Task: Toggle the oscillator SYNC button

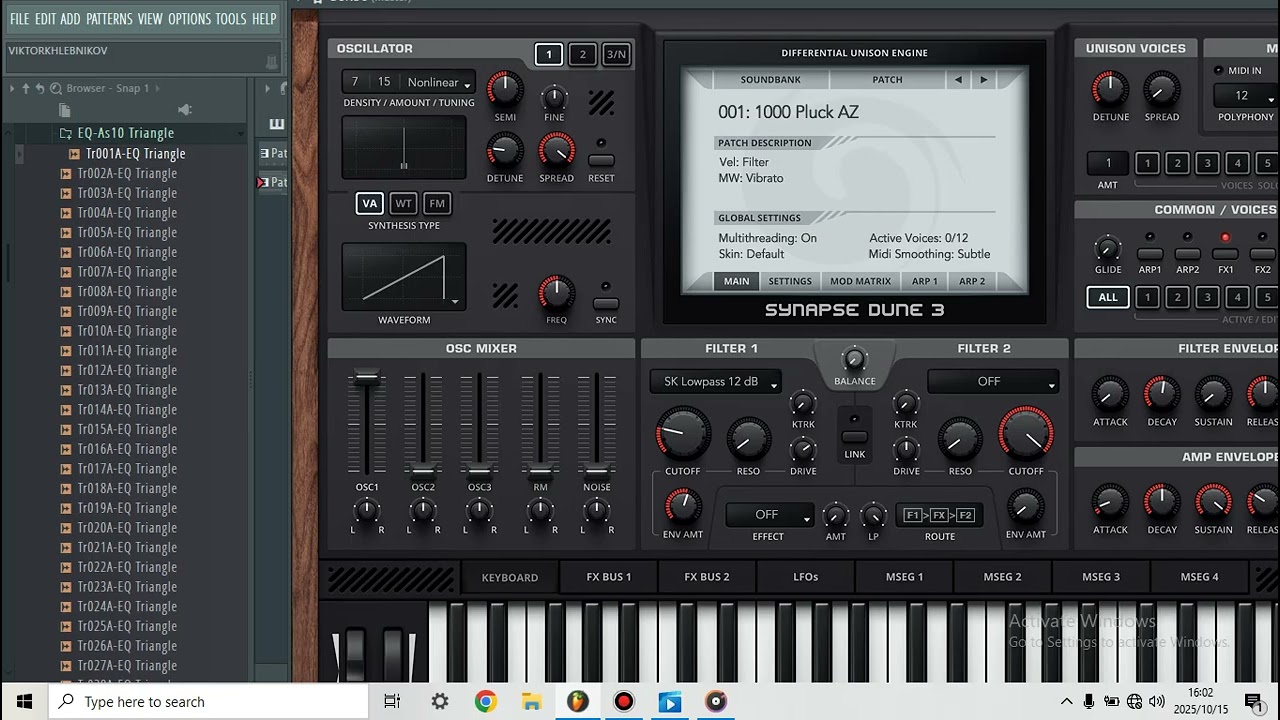Action: pos(605,303)
